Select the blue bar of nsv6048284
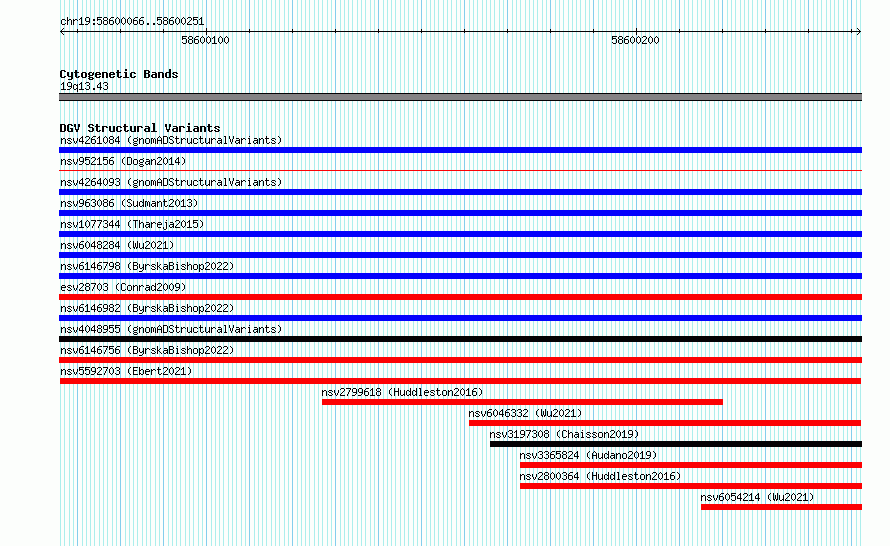890x546 pixels. click(460, 255)
